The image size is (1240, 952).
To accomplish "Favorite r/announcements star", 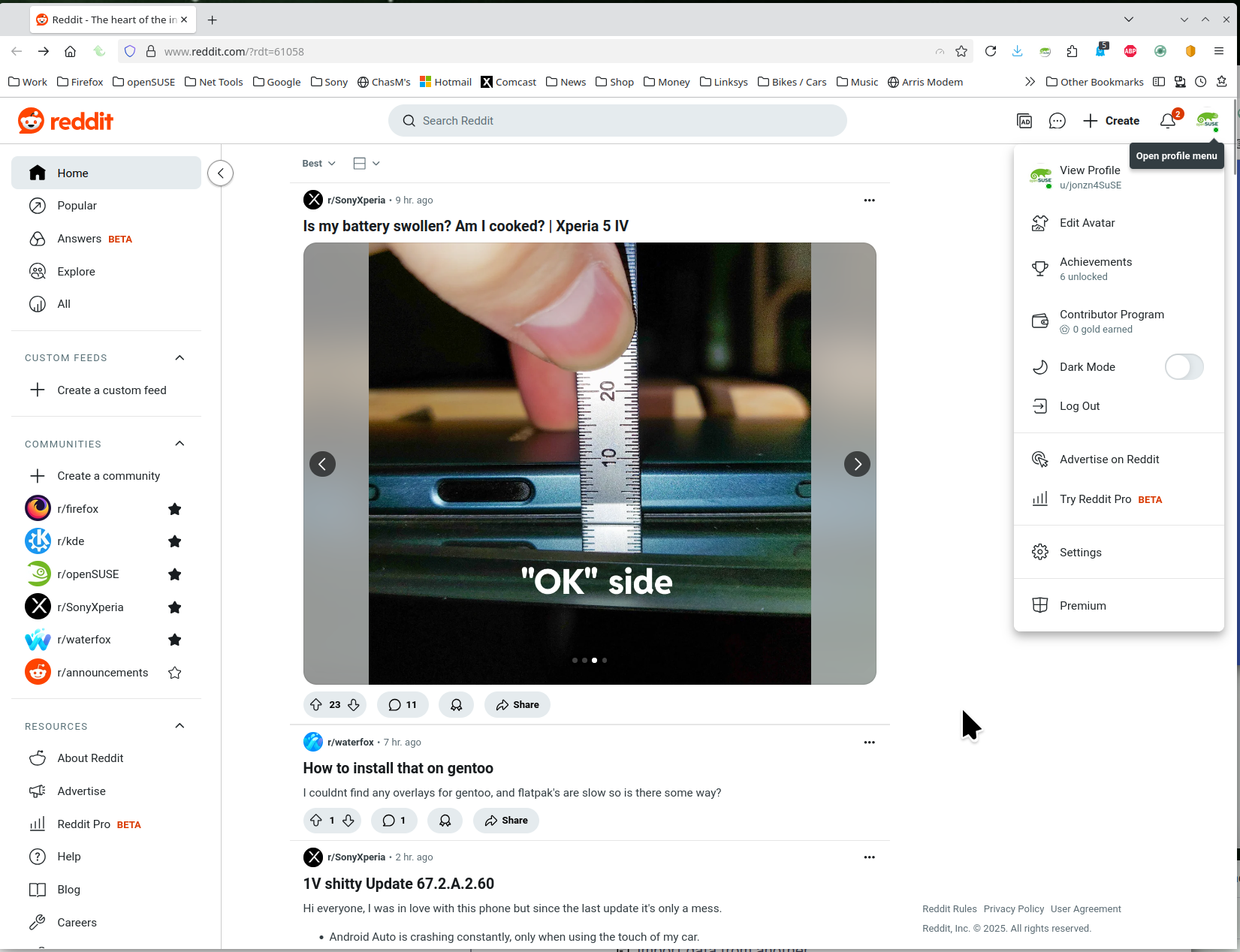I will (175, 673).
